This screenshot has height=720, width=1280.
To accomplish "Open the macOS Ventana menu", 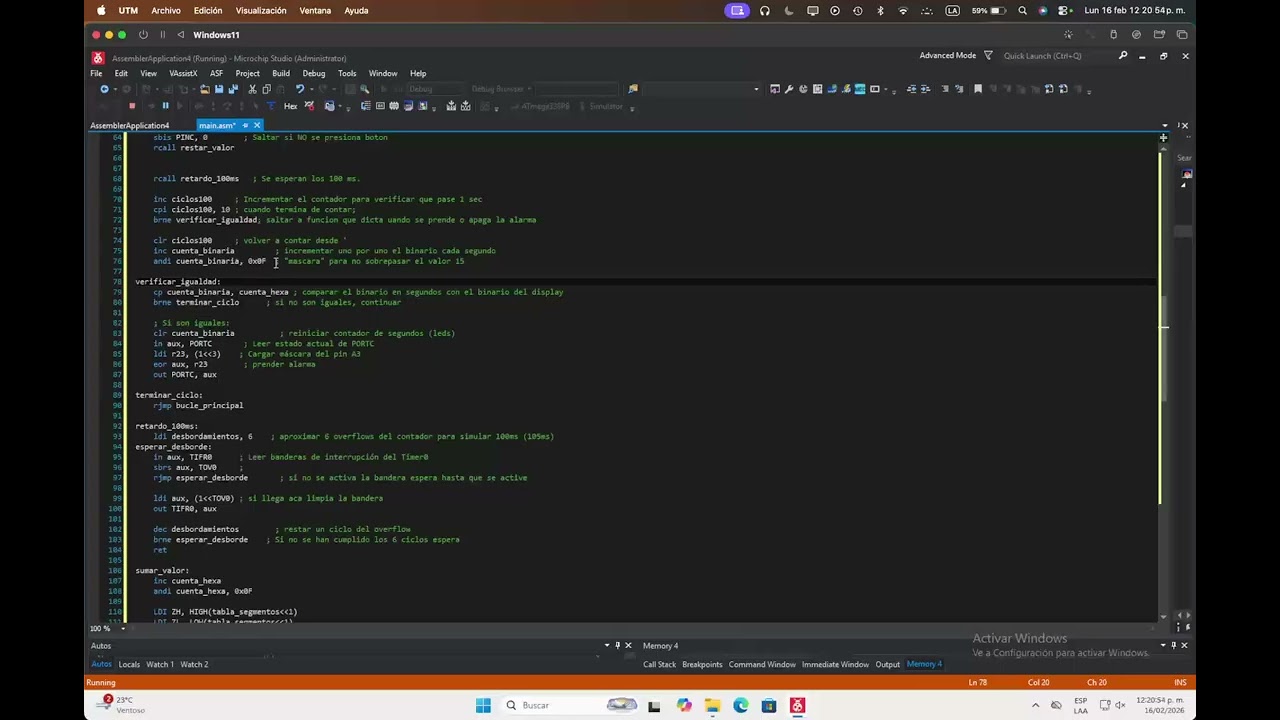I will coord(315,10).
